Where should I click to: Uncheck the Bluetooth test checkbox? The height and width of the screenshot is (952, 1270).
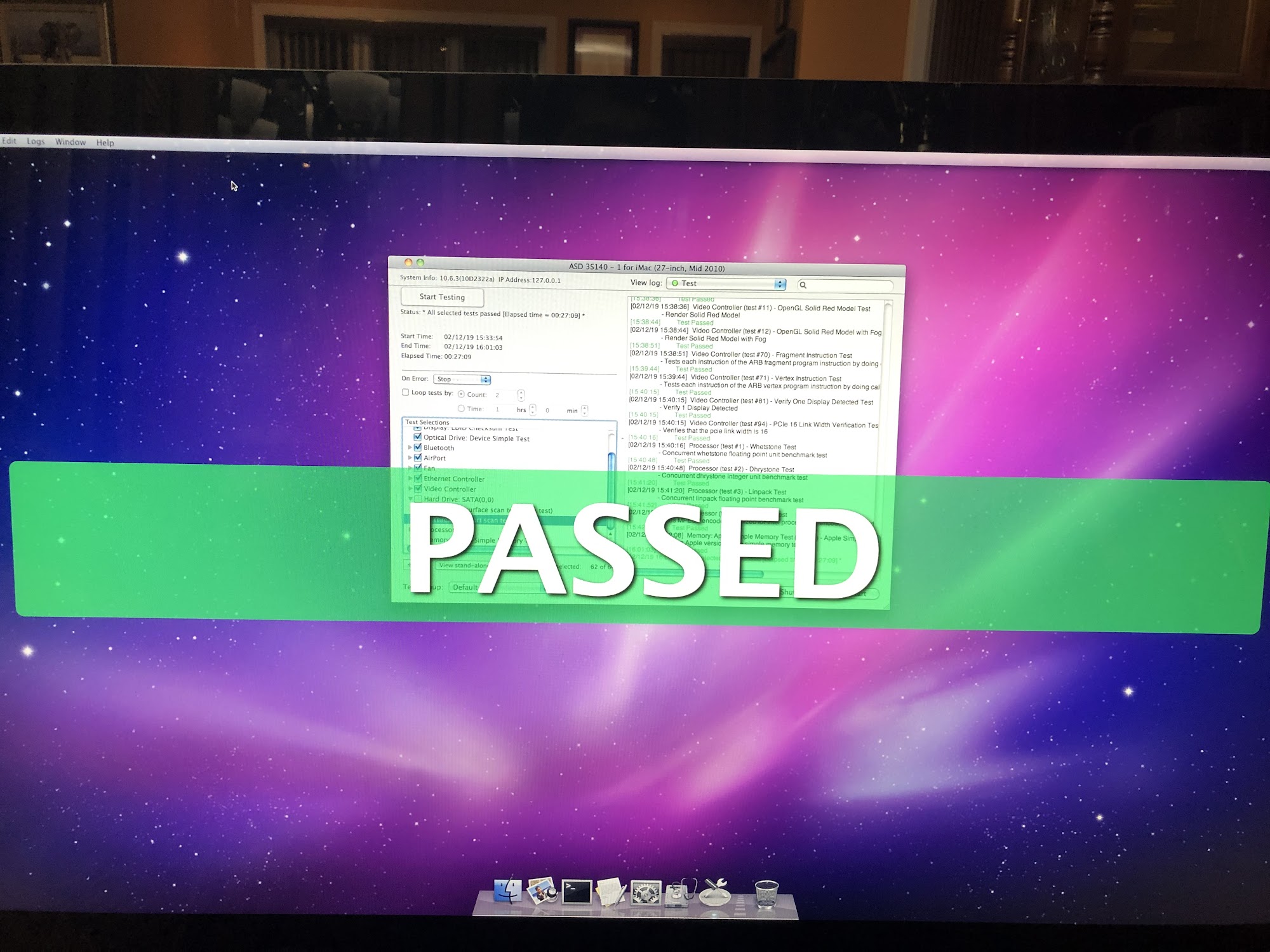[x=418, y=447]
